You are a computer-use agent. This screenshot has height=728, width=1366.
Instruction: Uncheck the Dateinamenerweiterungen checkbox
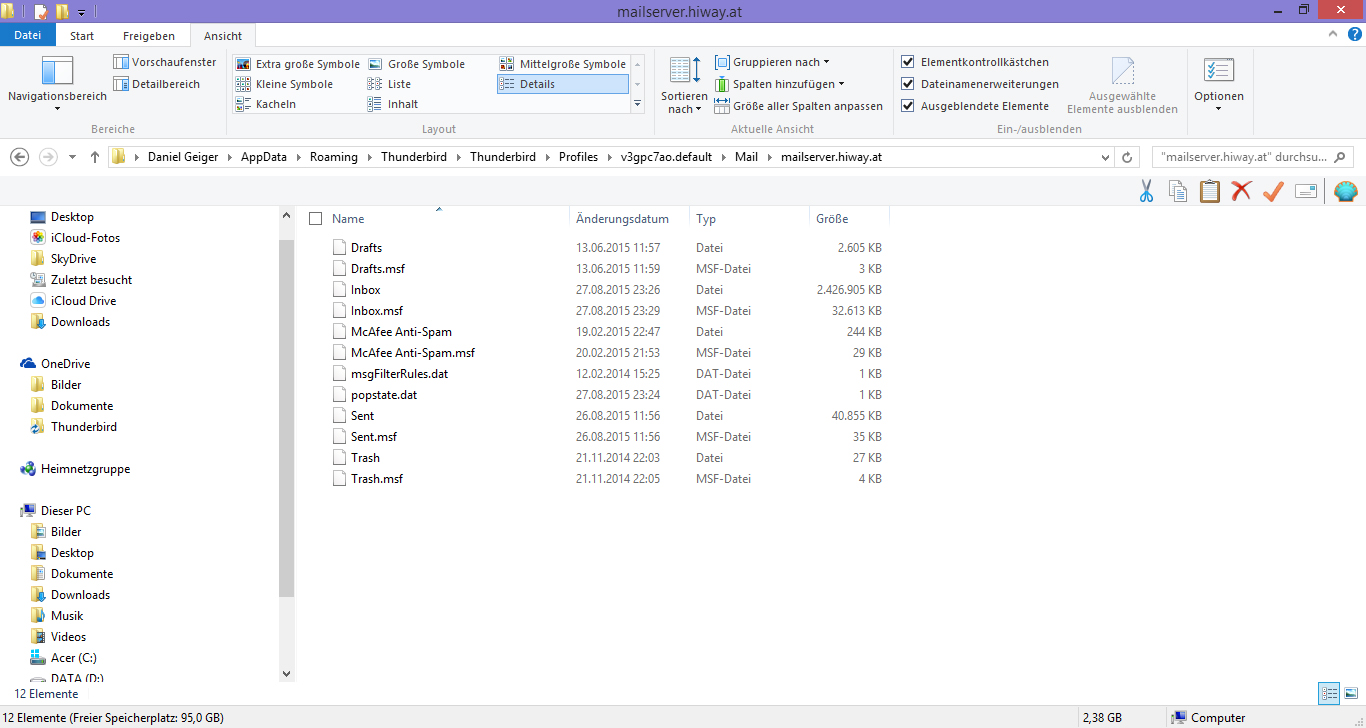pyautogui.click(x=908, y=84)
